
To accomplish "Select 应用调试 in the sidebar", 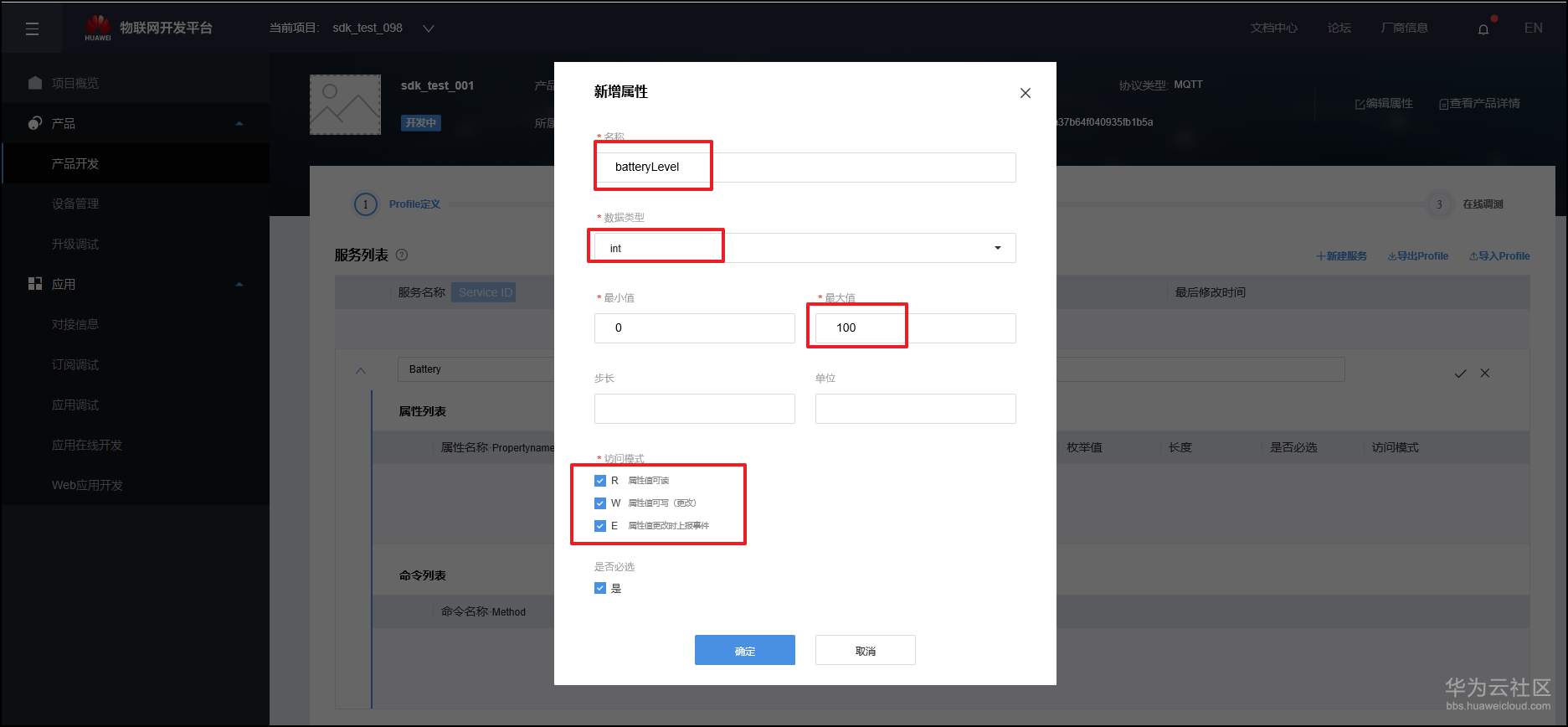I will (75, 405).
